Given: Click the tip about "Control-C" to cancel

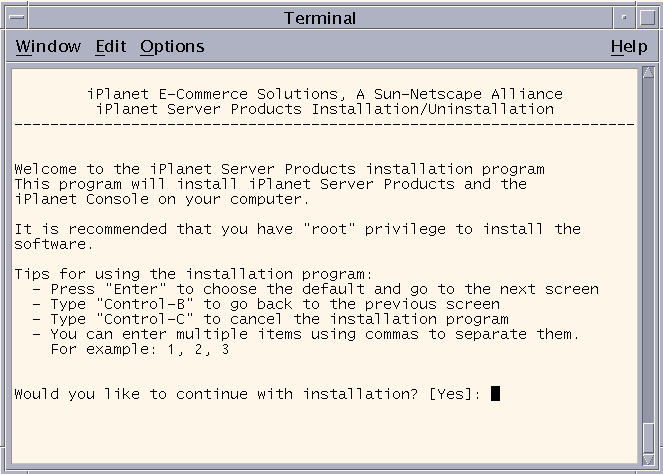Looking at the screenshot, I should point(271,319).
